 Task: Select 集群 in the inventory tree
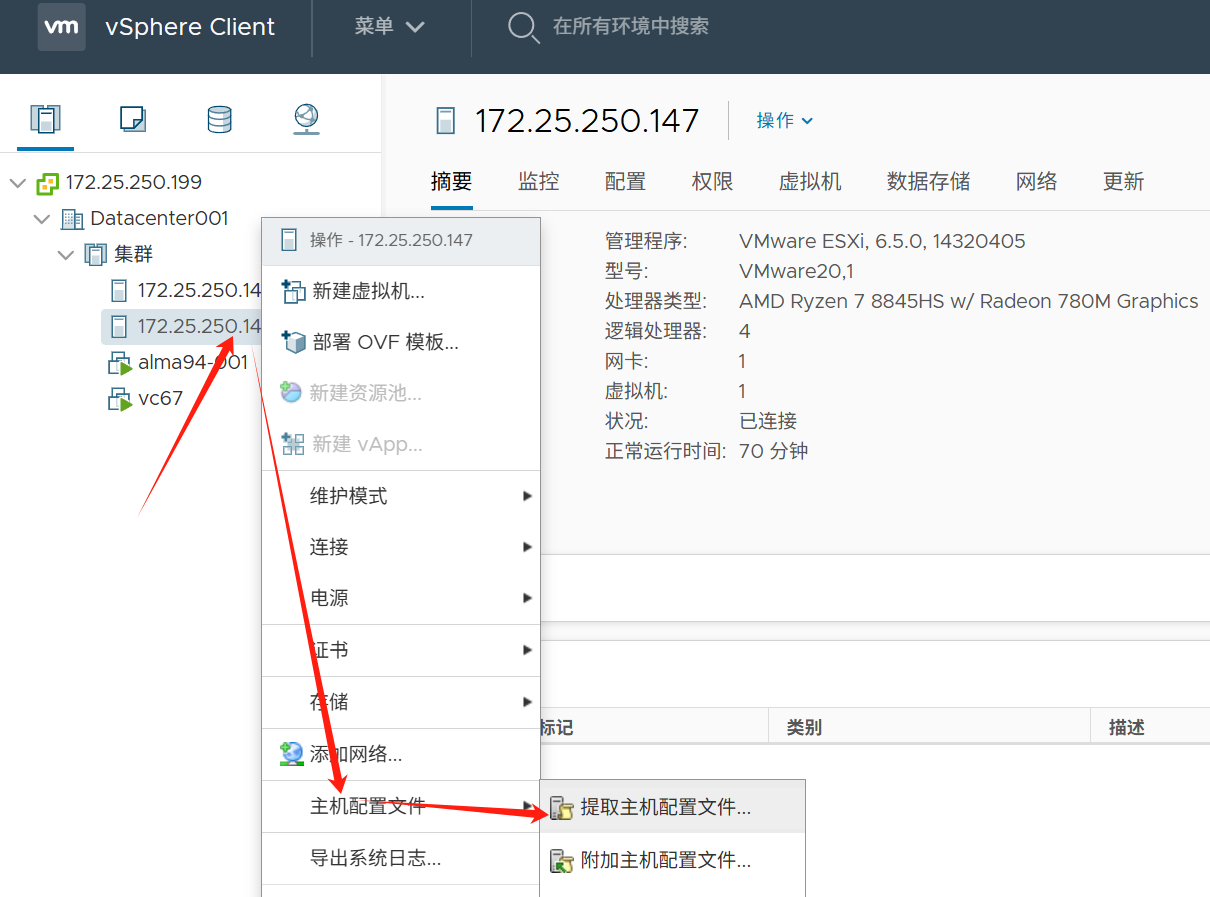(133, 255)
